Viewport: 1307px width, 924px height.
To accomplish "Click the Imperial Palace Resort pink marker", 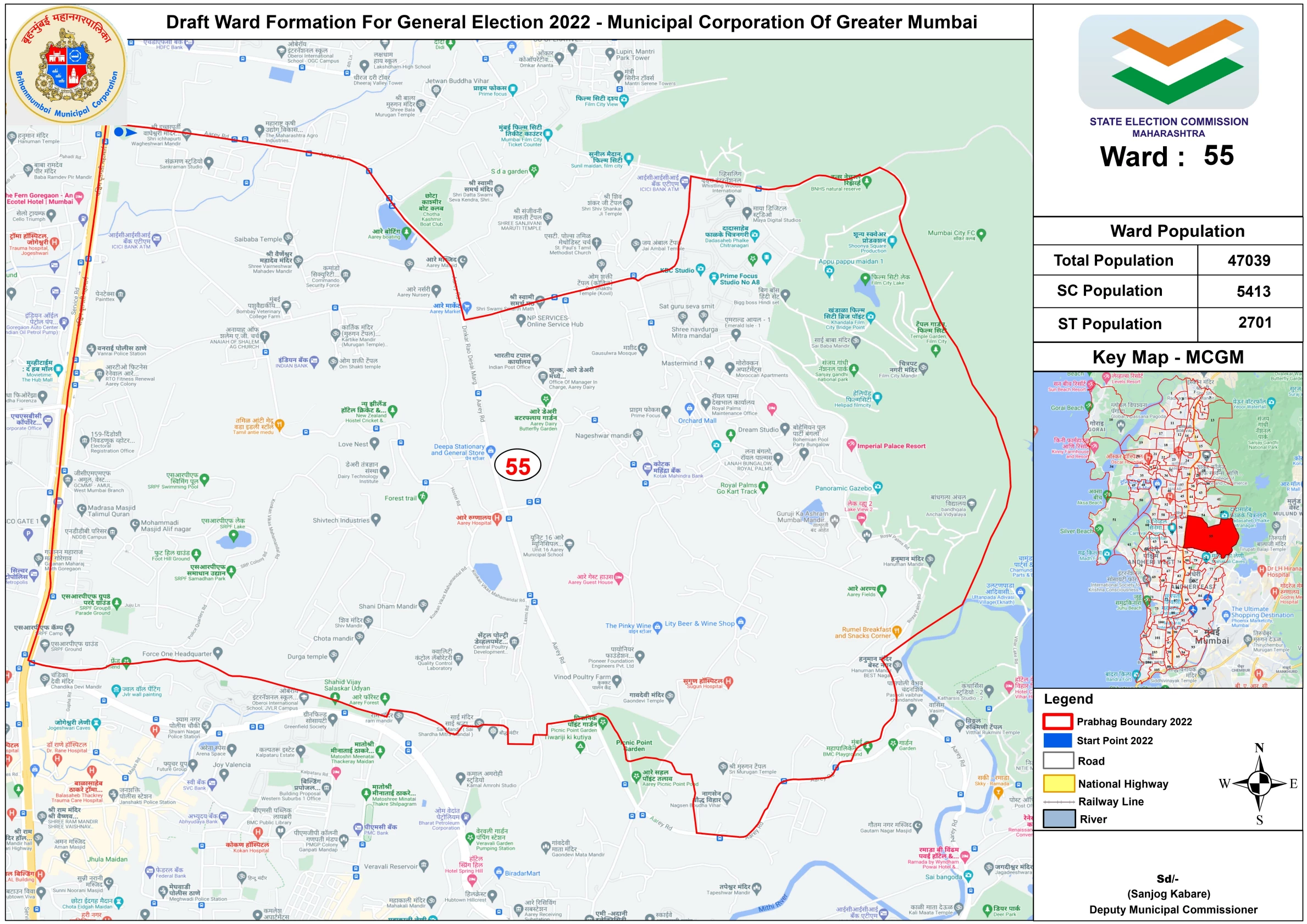I will [x=851, y=444].
